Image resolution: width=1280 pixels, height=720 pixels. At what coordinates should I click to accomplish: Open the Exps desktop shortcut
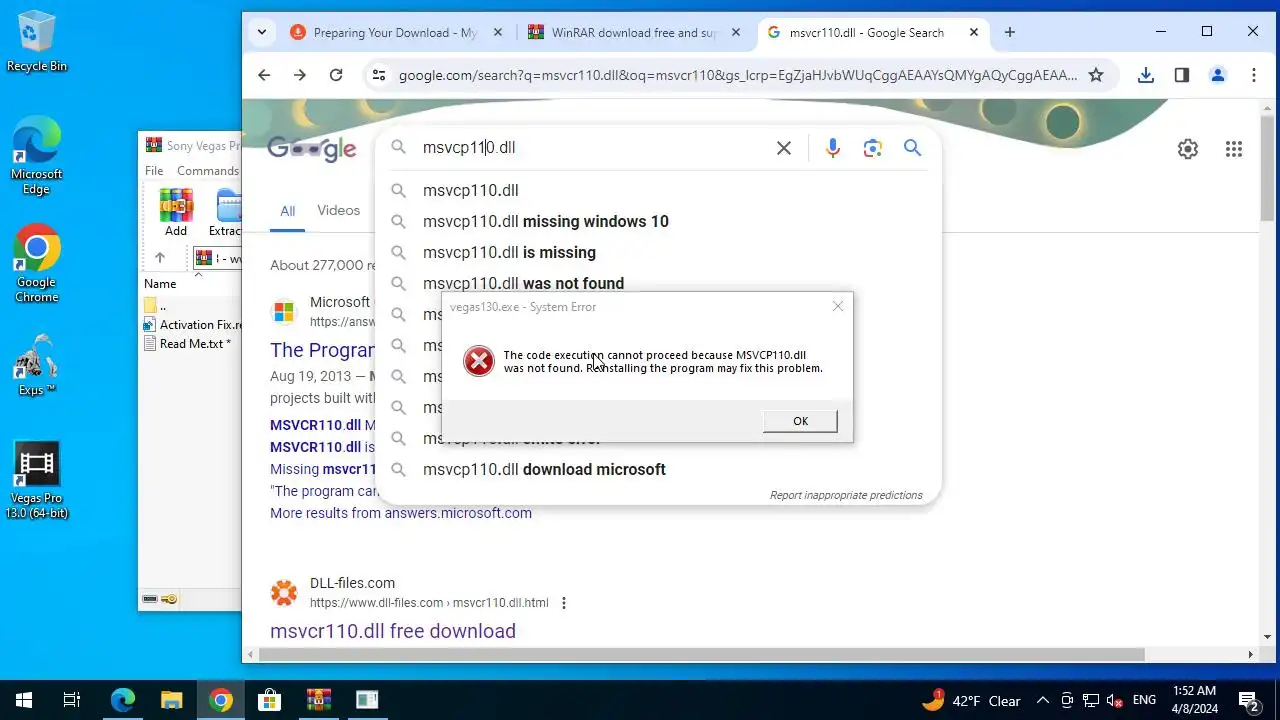36,365
